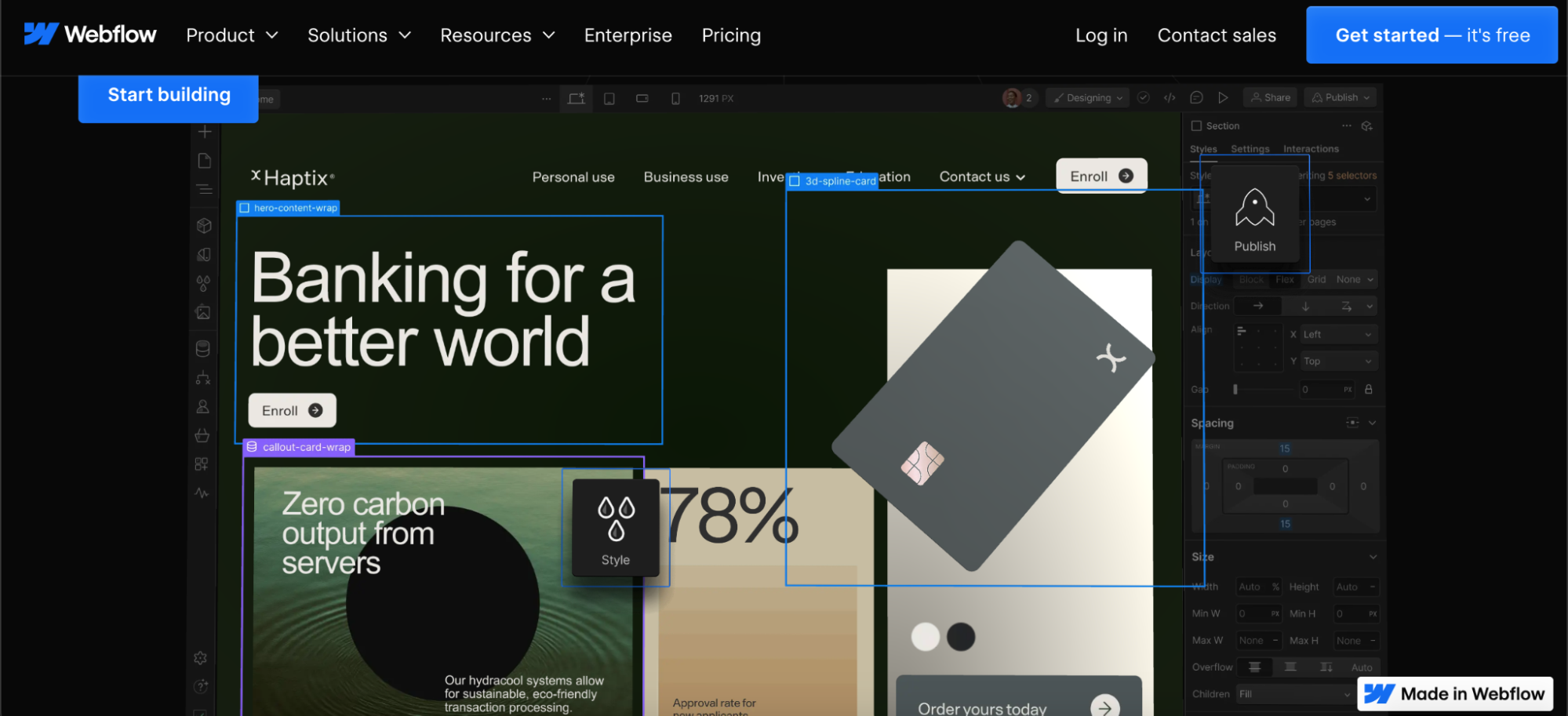Open the Add Elements panel
This screenshot has width=1568, height=716.
pos(203,132)
